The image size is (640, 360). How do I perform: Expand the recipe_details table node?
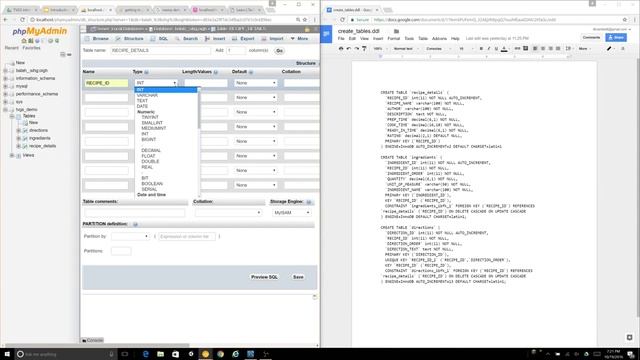pos(18,146)
